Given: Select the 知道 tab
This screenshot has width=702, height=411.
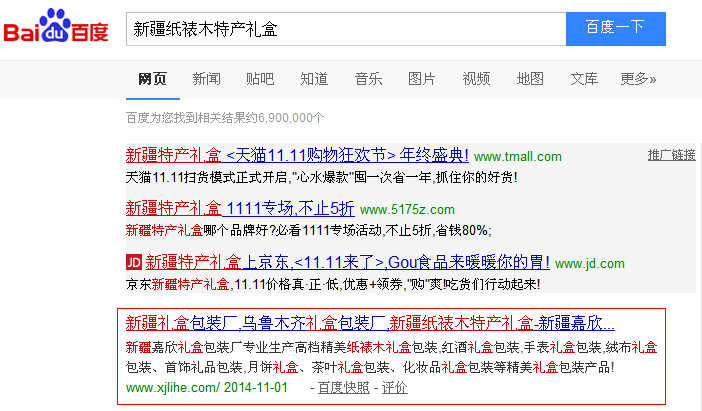Looking at the screenshot, I should coord(314,79).
